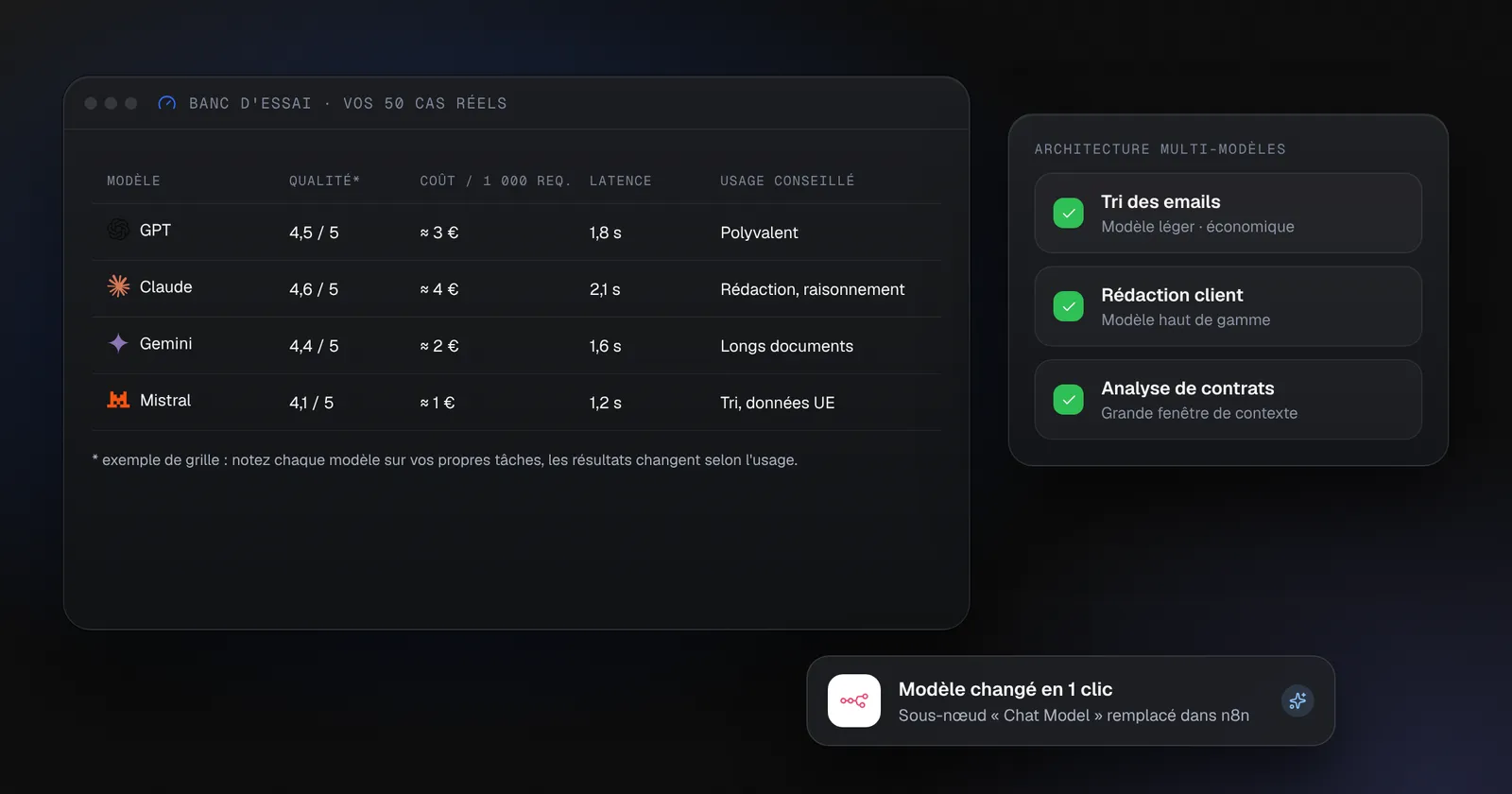Click the 4,1 / 5 quality score

coord(311,403)
